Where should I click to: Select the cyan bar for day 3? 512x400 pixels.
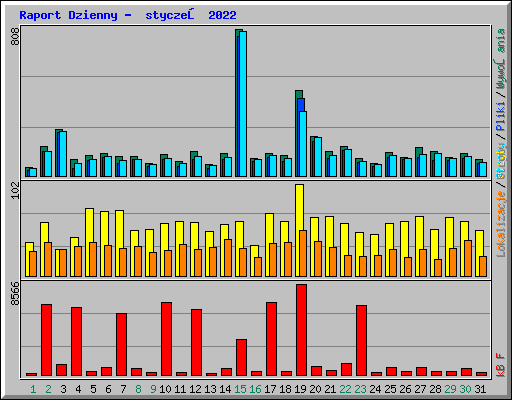[x=63, y=154]
